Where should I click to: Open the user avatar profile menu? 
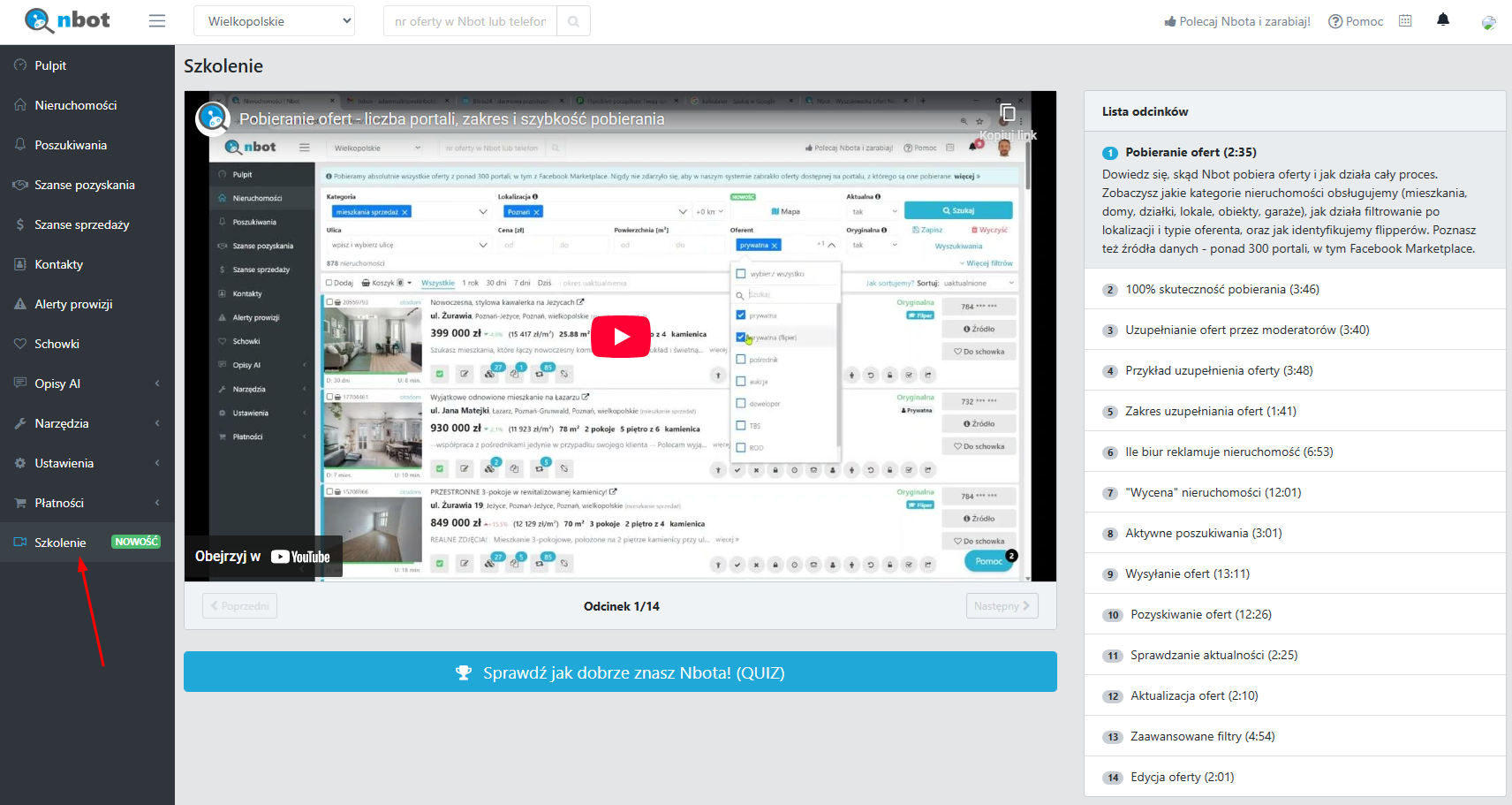pyautogui.click(x=1488, y=22)
